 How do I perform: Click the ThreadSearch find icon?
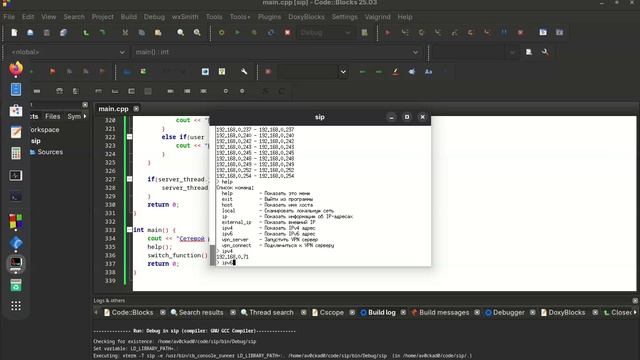click(529, 52)
